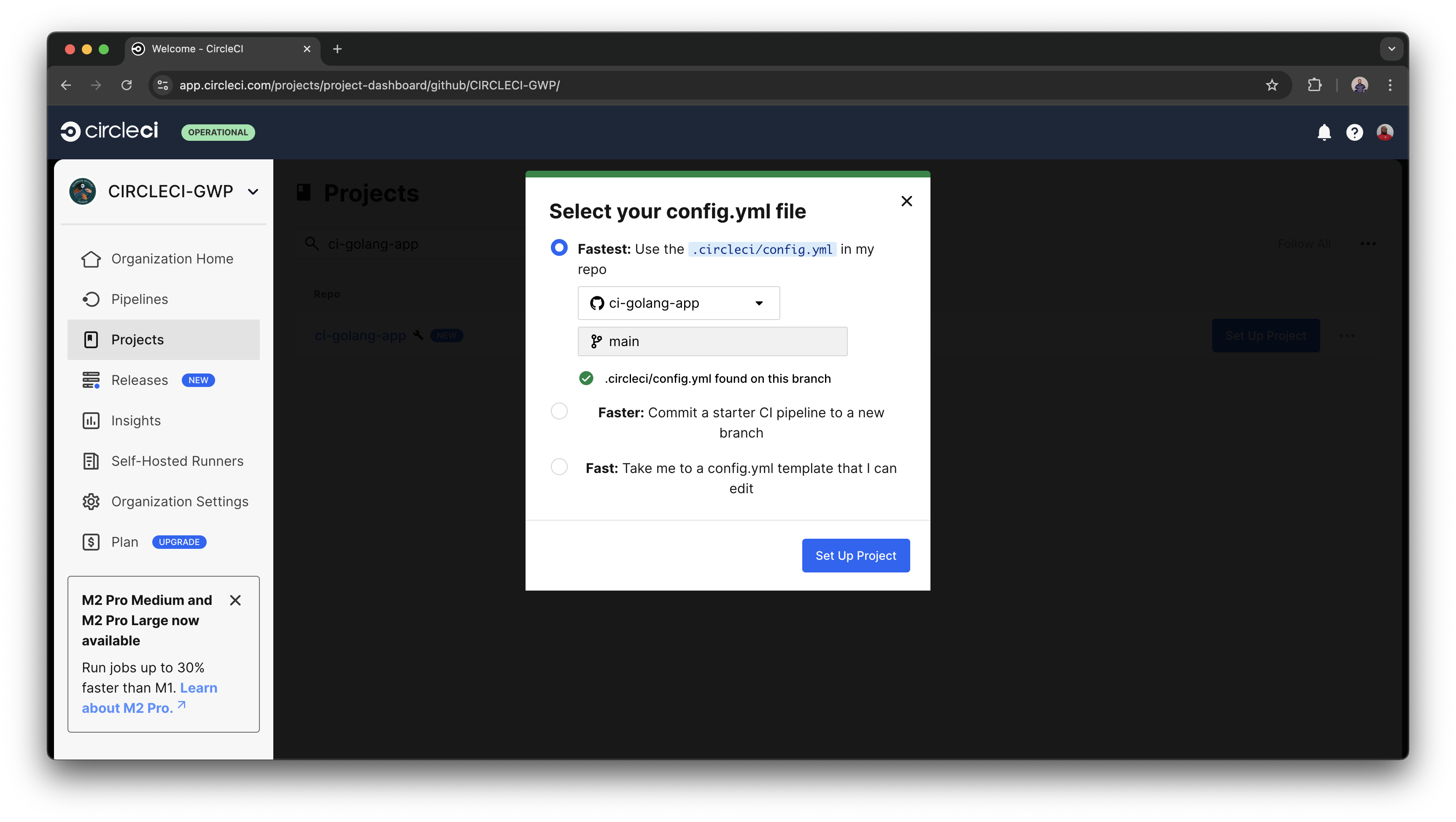The width and height of the screenshot is (1456, 822).
Task: Select the Fast template radio option
Action: click(558, 467)
